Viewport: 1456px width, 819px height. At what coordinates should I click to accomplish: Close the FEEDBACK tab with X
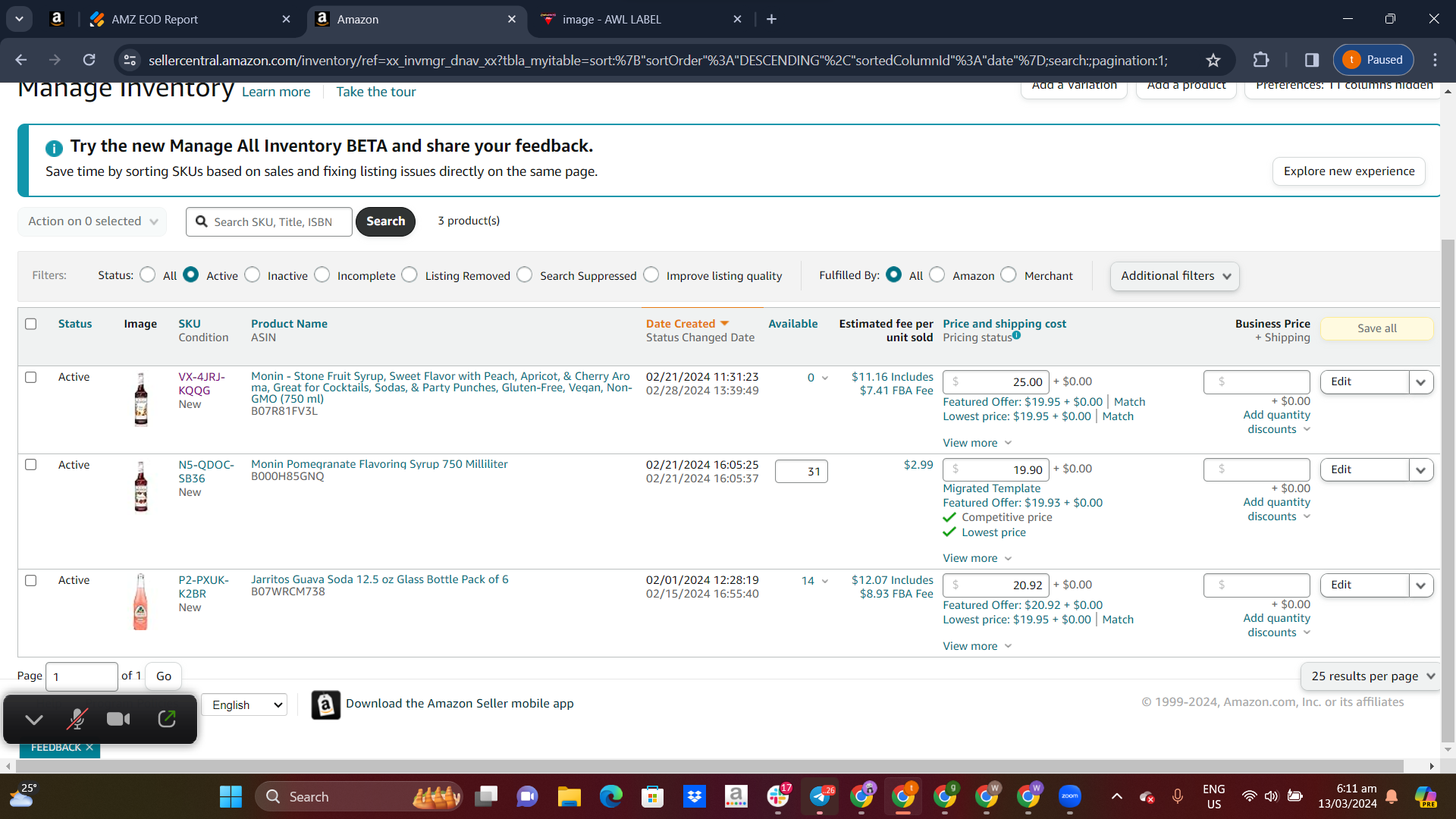[89, 747]
